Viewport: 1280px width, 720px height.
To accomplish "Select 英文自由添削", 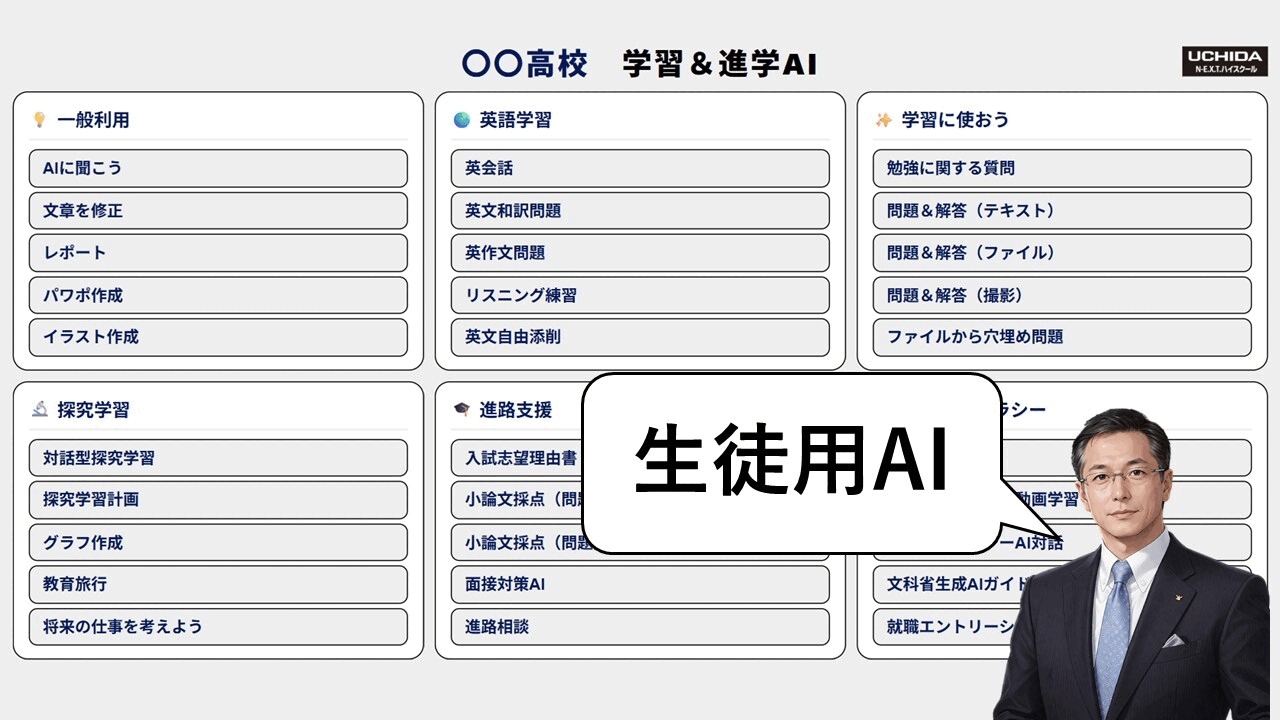I will [639, 337].
